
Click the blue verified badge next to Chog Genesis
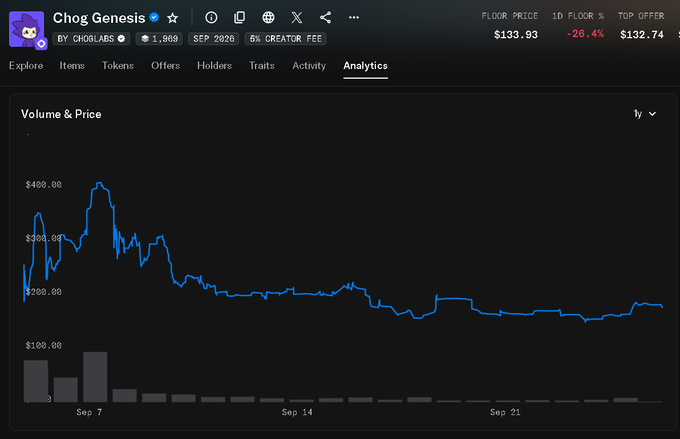154,17
